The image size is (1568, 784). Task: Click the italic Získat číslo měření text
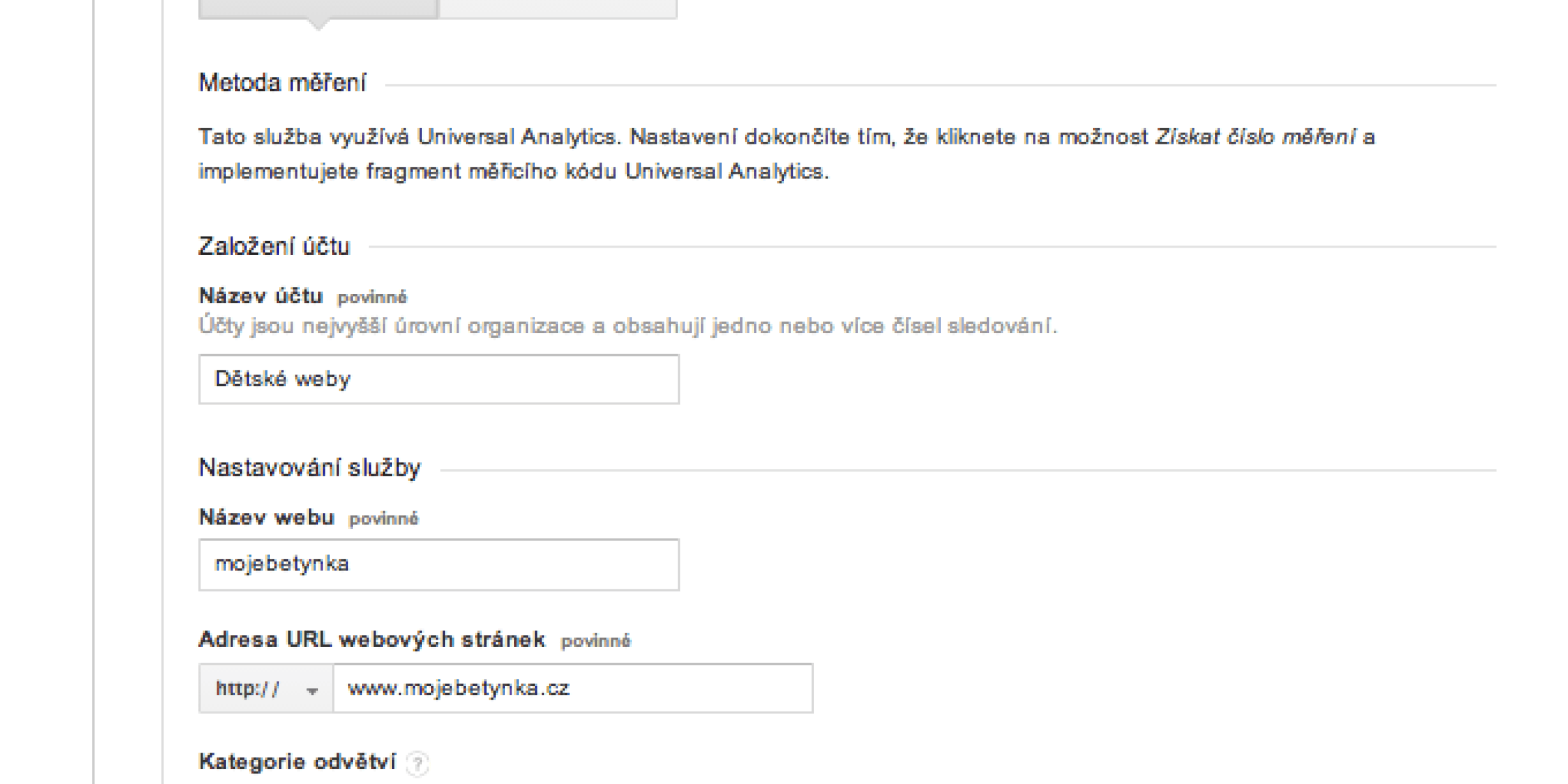pyautogui.click(x=1255, y=137)
